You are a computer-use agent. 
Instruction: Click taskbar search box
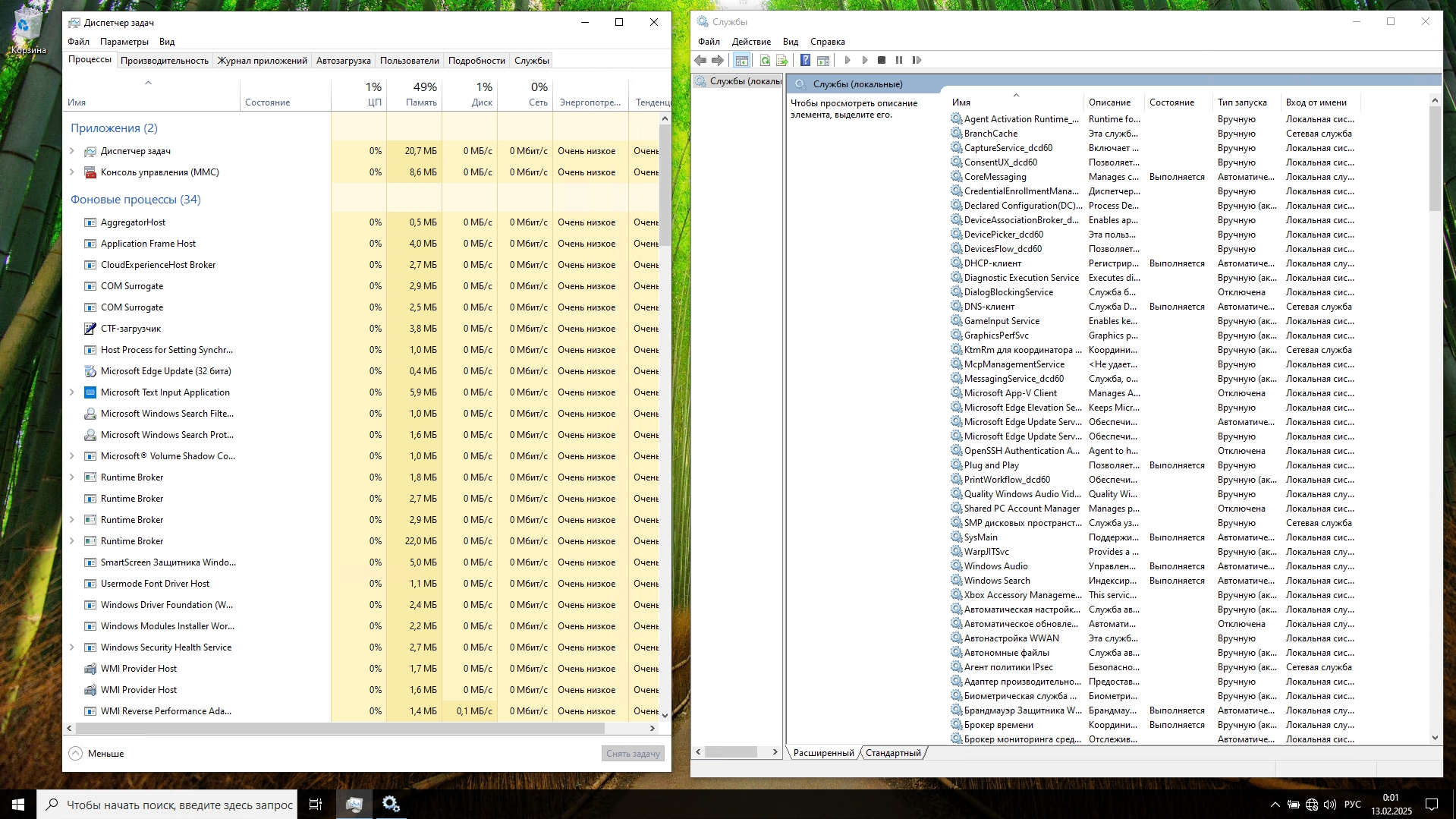coord(167,805)
